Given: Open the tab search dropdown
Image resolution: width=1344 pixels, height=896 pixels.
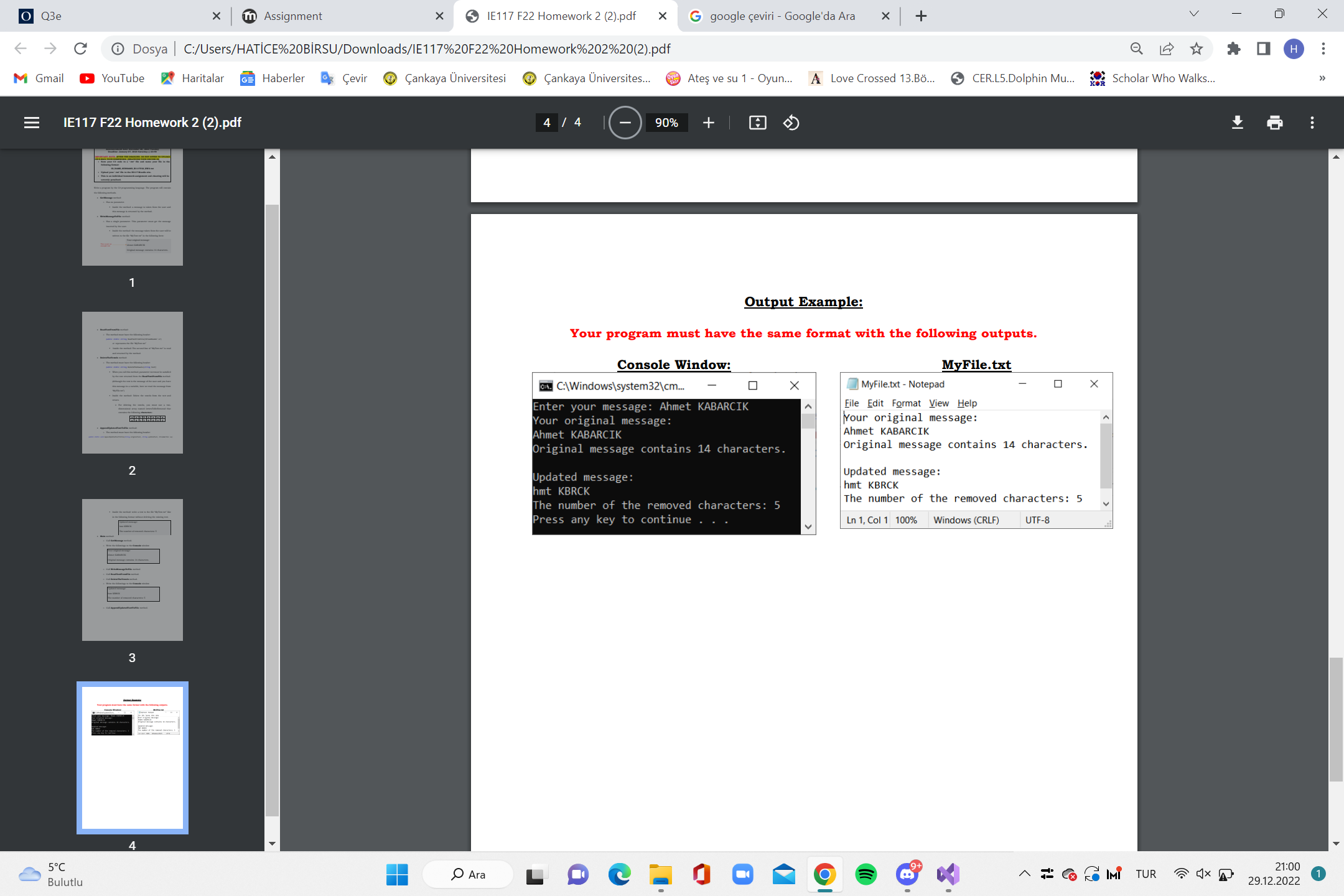Looking at the screenshot, I should click(x=1193, y=14).
